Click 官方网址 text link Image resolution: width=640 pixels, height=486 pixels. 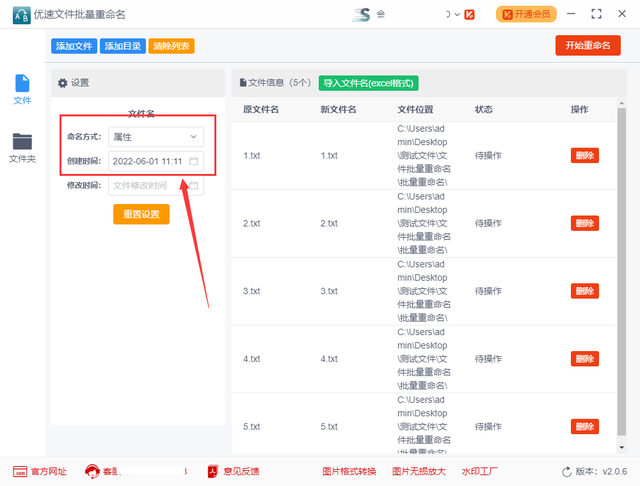pos(49,472)
